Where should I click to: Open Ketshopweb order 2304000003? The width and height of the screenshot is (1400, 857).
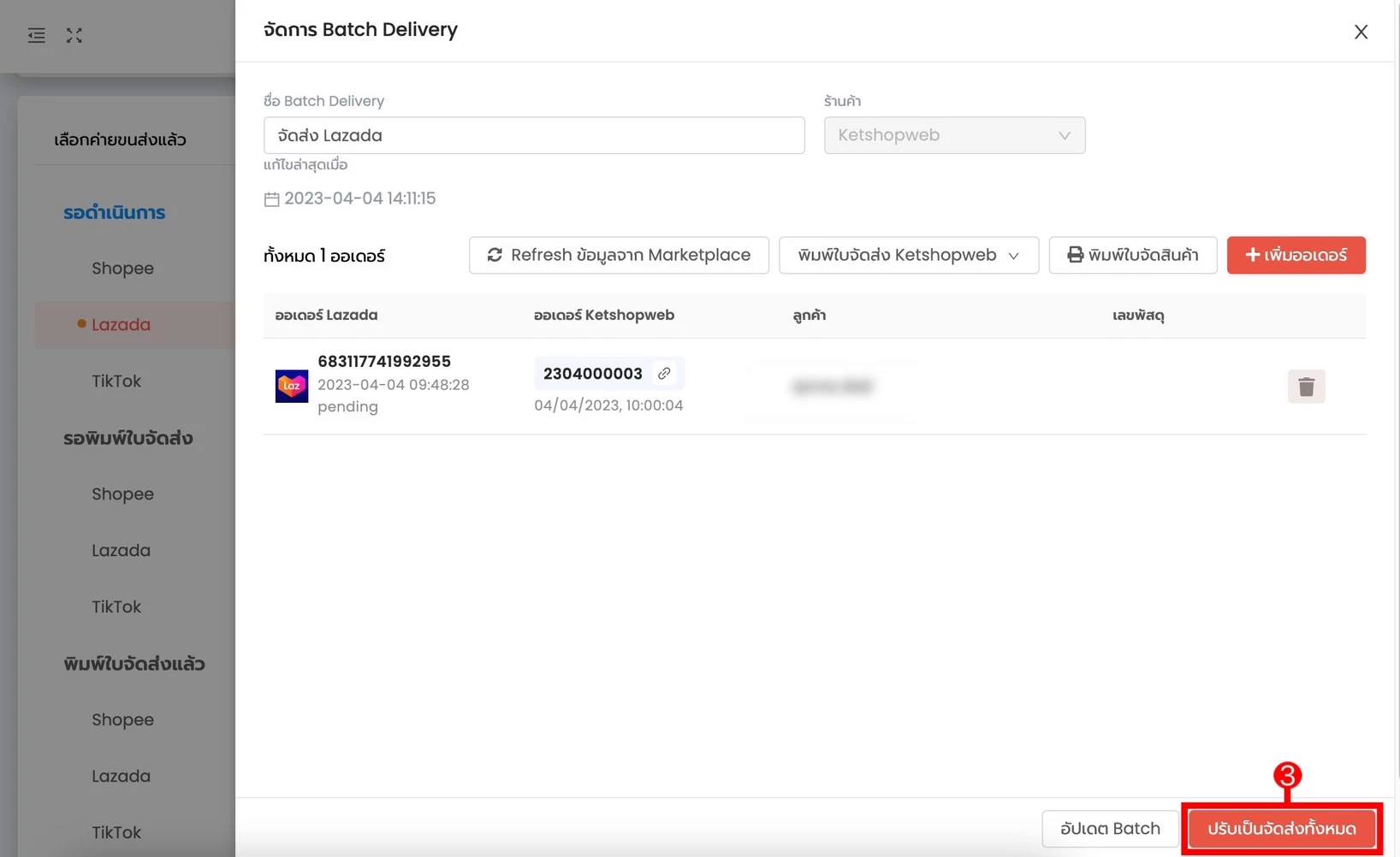592,374
